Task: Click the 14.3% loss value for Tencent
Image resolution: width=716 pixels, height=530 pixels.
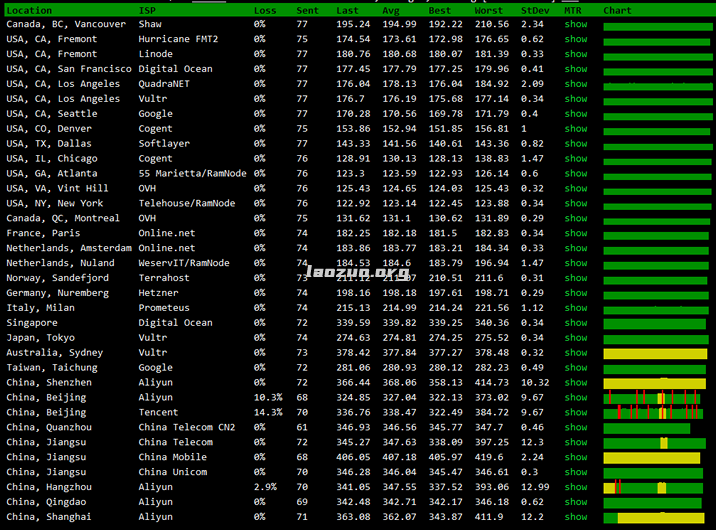Action: [x=268, y=412]
